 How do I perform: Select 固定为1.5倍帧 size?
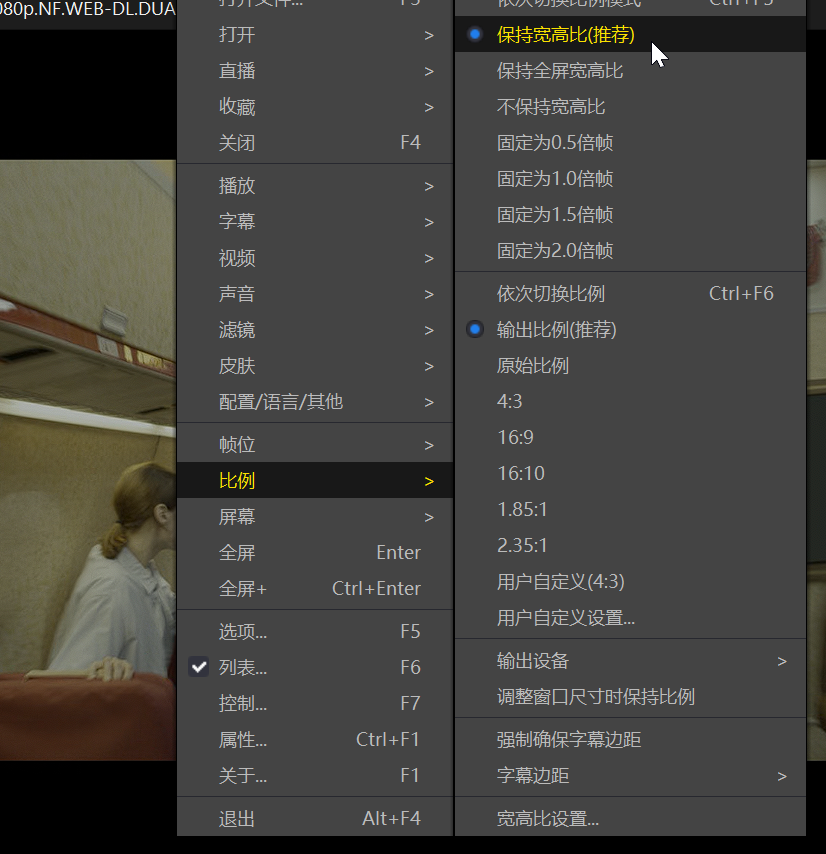(630, 215)
